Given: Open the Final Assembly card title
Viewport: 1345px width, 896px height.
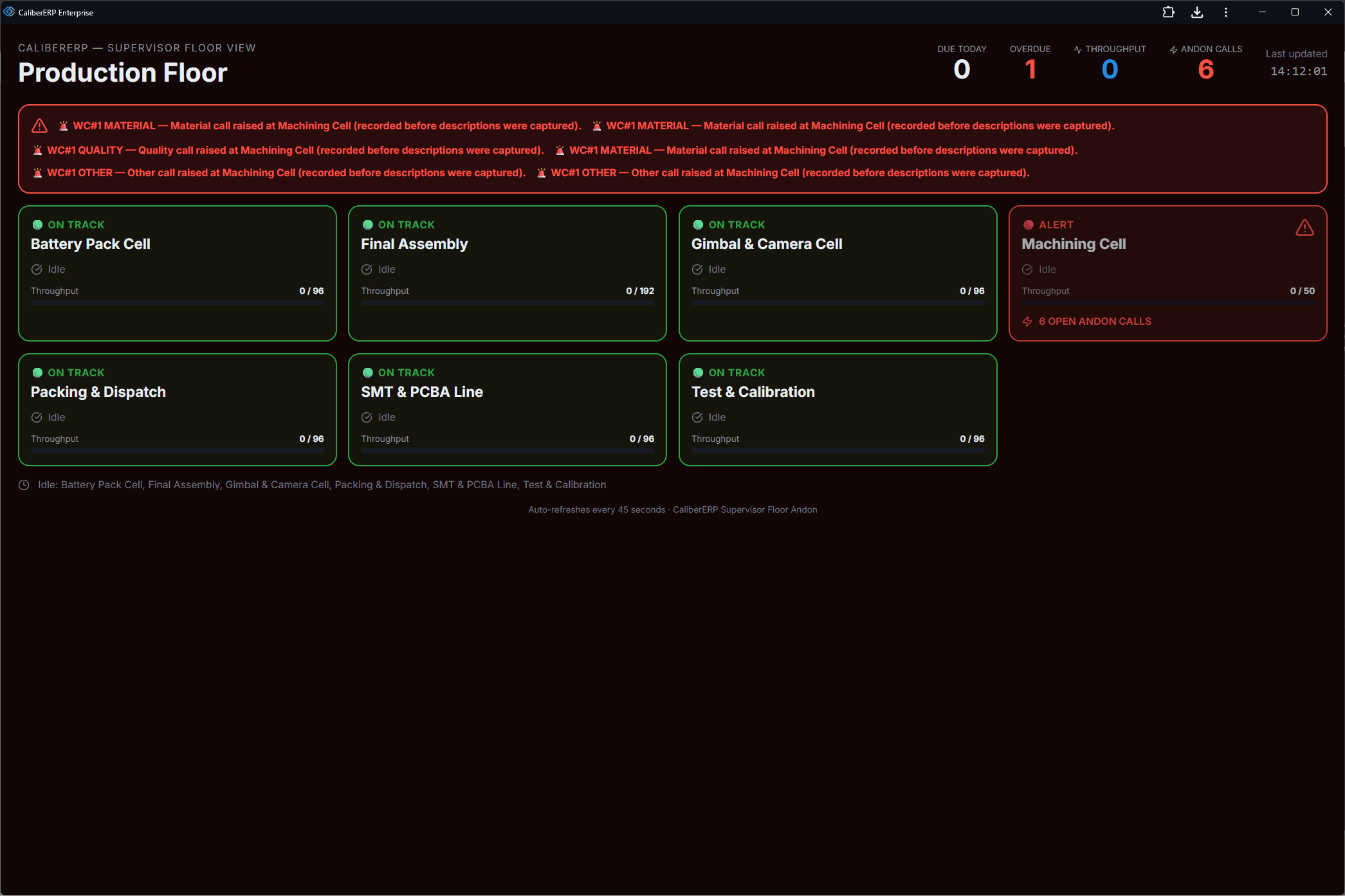Looking at the screenshot, I should (414, 244).
